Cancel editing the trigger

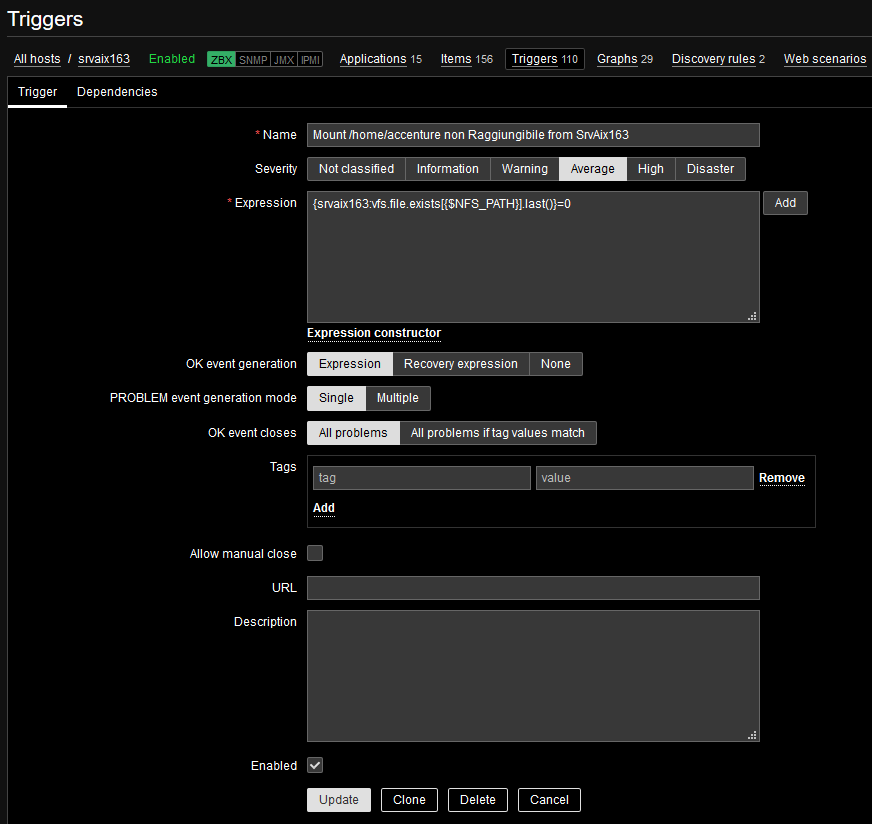pyautogui.click(x=549, y=800)
